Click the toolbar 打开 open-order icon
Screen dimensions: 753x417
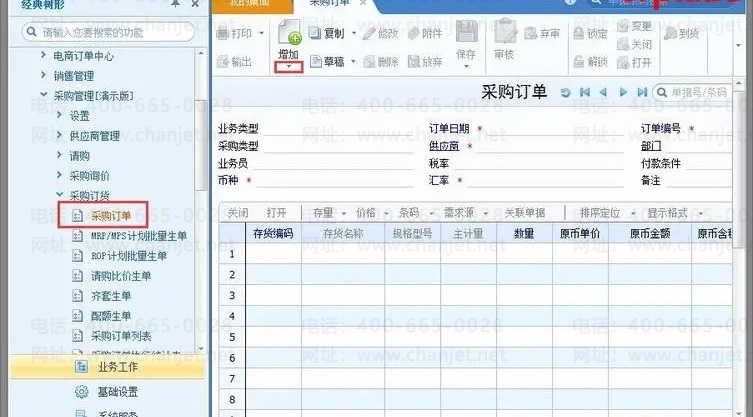coord(623,62)
